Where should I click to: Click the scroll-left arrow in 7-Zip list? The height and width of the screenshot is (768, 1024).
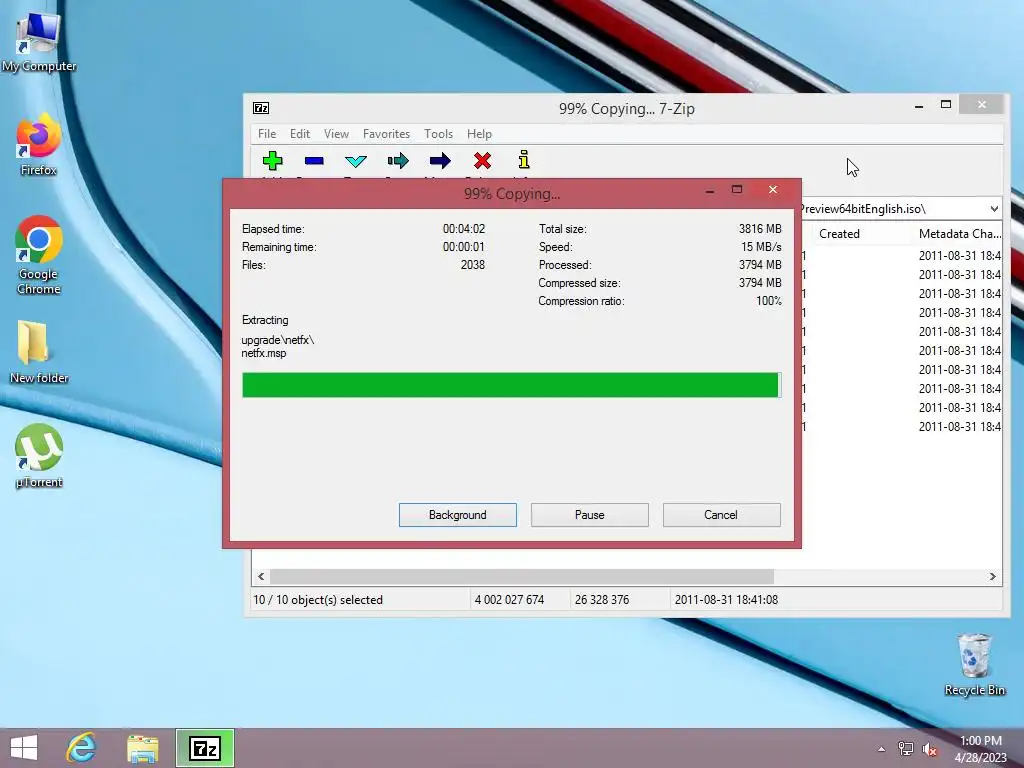coord(261,577)
